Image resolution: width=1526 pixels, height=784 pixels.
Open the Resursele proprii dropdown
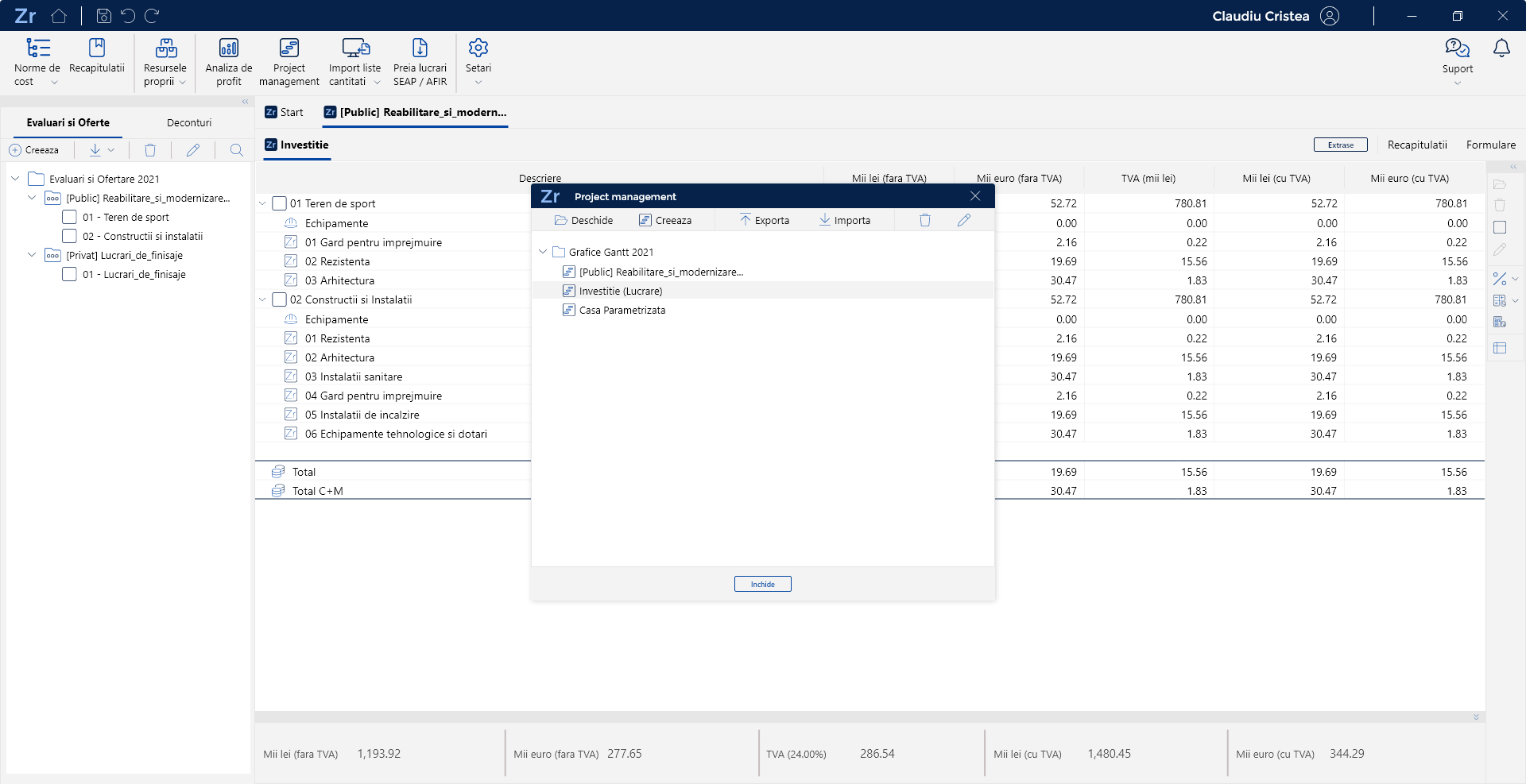click(x=165, y=61)
